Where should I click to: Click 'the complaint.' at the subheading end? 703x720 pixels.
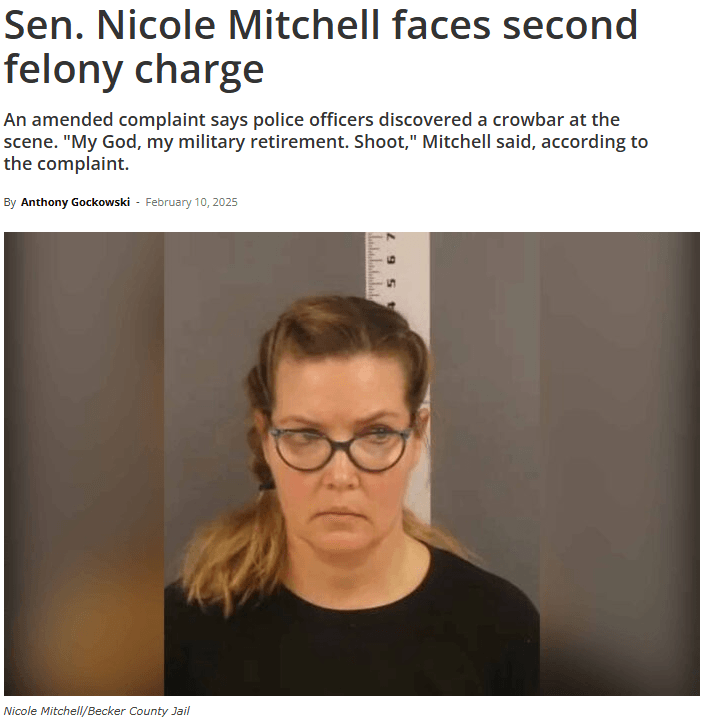click(67, 164)
